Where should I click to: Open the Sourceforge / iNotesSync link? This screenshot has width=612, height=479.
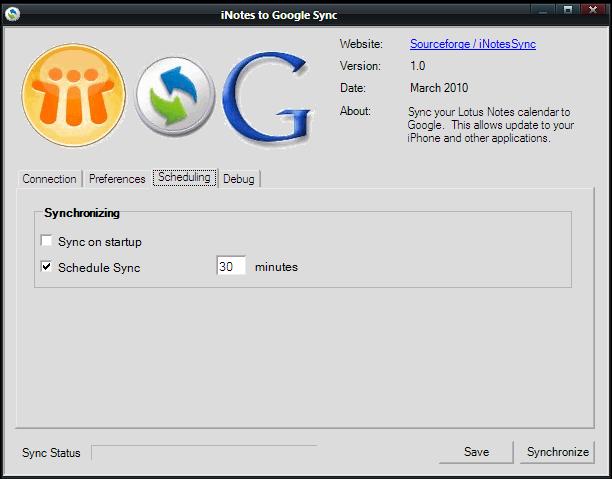tap(473, 44)
